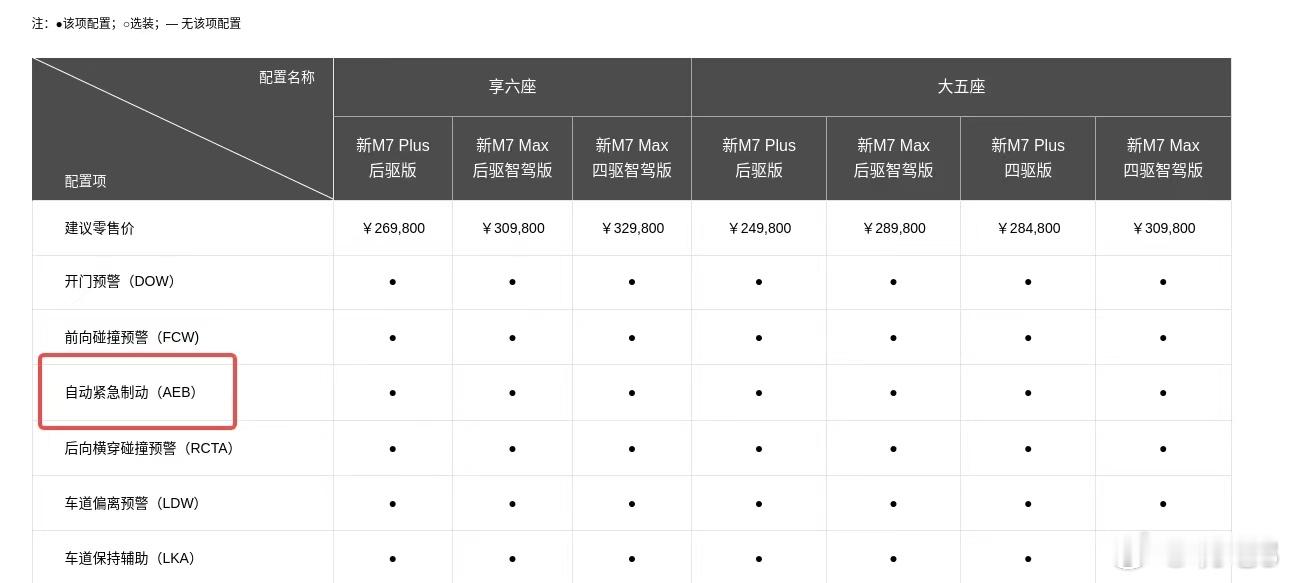Viewport: 1290px width, 583px height.
Task: Select the 配置项 corner label
Action: pos(85,181)
